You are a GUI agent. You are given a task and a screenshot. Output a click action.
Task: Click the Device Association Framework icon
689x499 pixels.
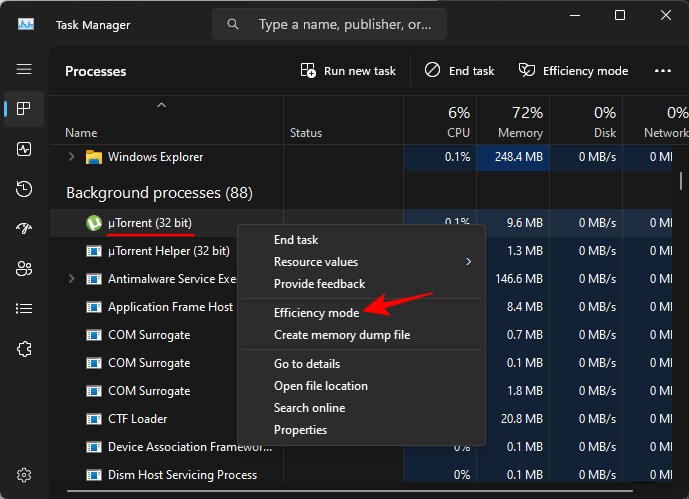pyautogui.click(x=94, y=447)
